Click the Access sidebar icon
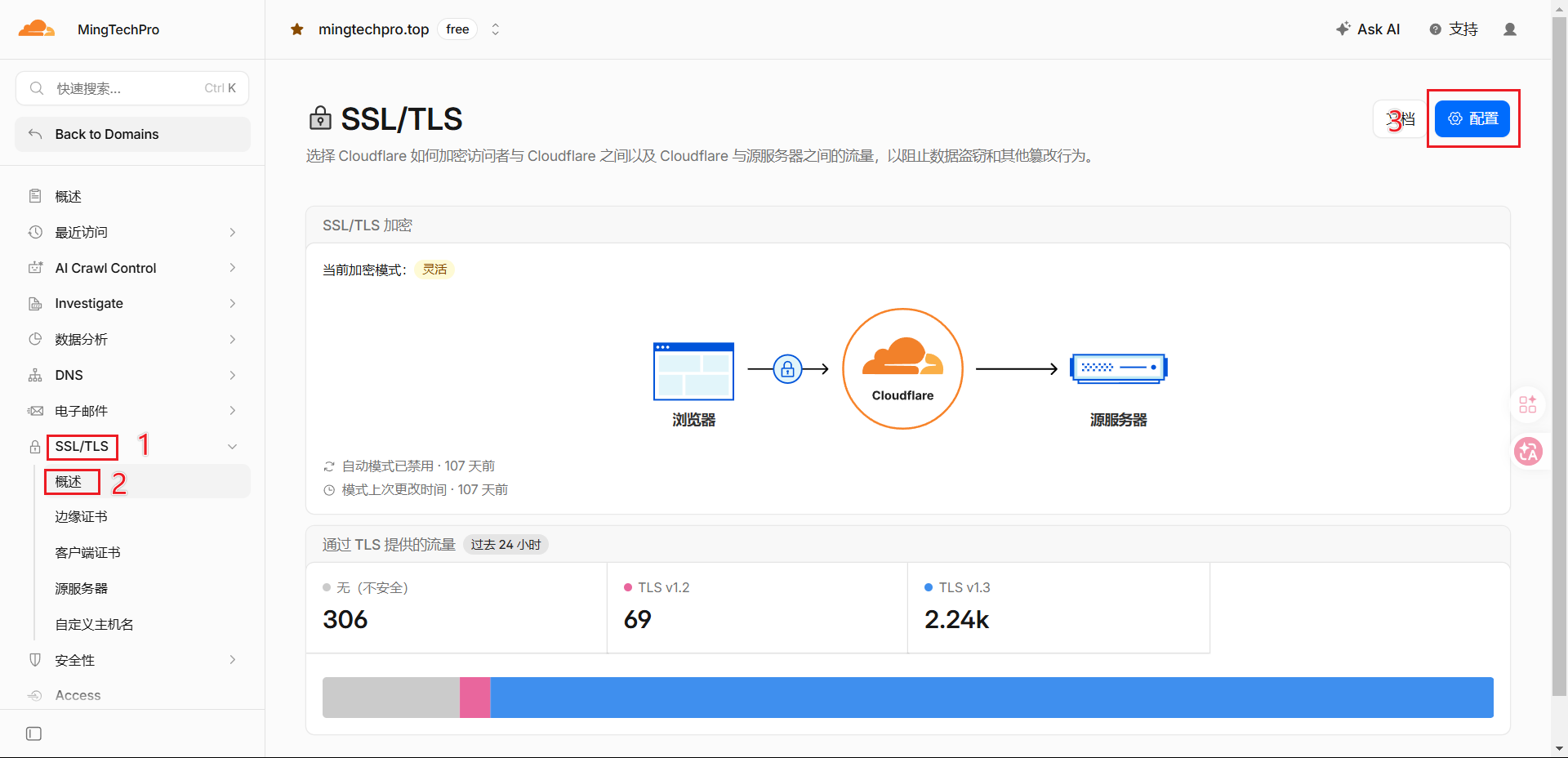This screenshot has width=1568, height=758. point(35,695)
